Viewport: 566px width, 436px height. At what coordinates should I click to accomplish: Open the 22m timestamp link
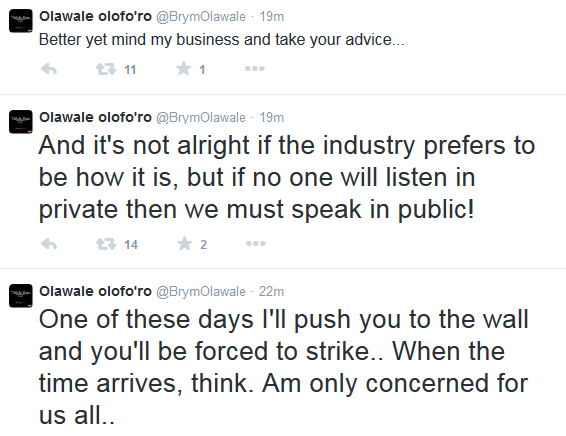coord(271,291)
